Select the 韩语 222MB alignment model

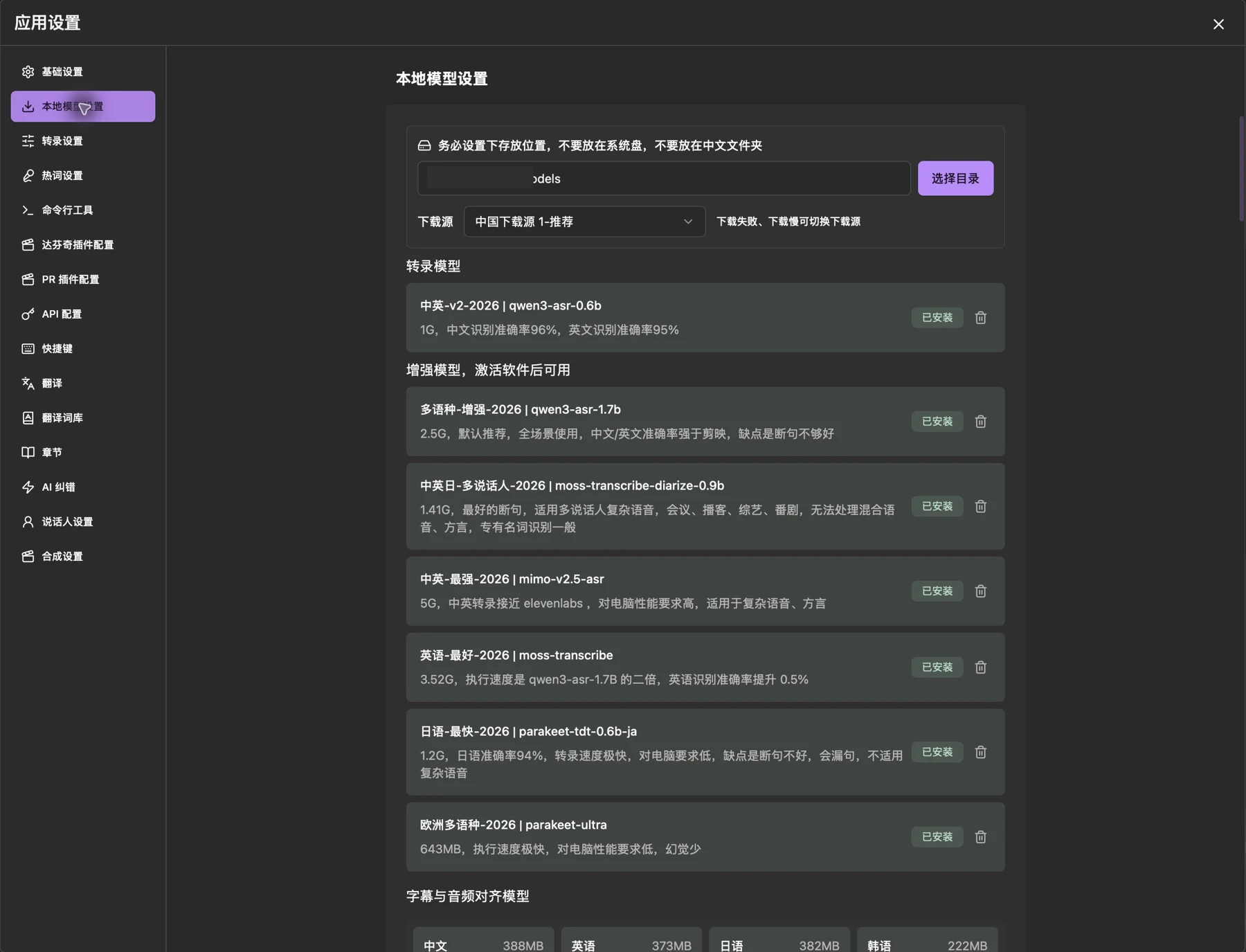(x=928, y=940)
